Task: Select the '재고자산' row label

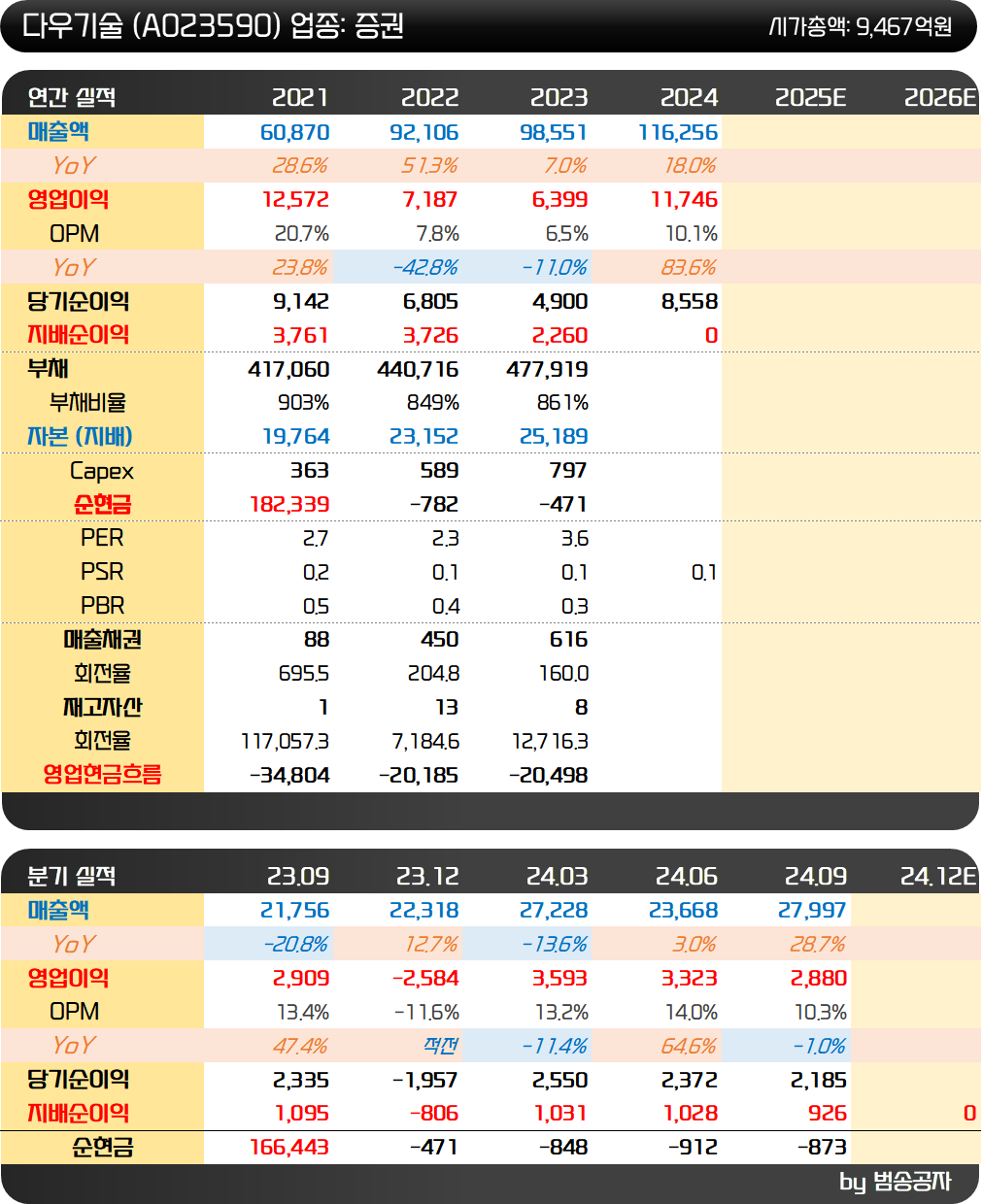Action: click(102, 707)
